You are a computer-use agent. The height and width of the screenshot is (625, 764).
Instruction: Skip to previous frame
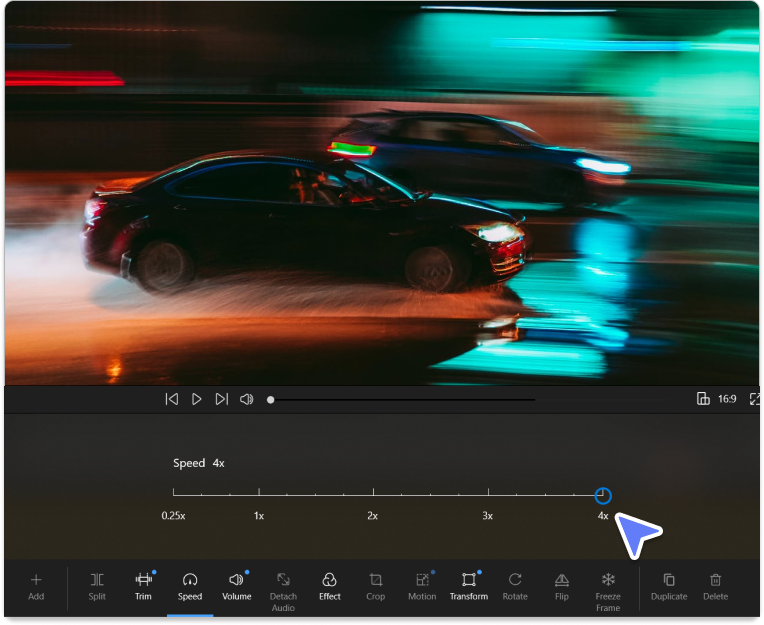[172, 399]
